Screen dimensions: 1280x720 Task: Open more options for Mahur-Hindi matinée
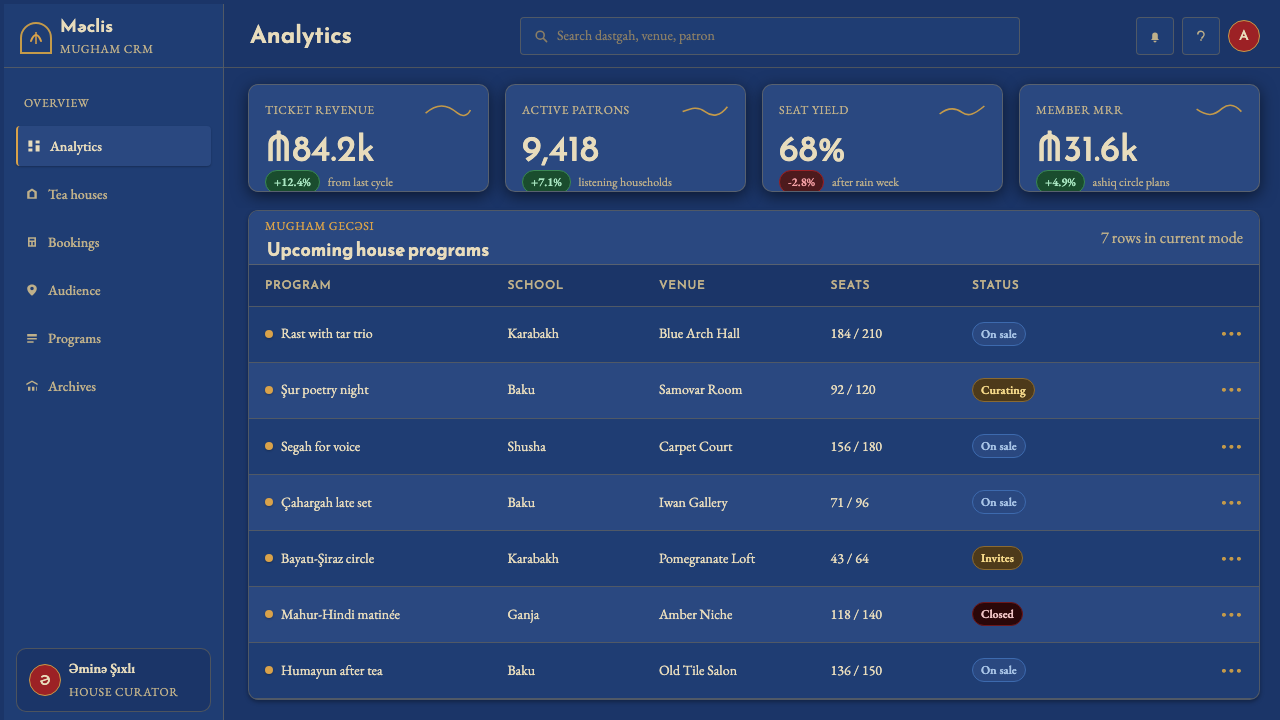[1231, 614]
